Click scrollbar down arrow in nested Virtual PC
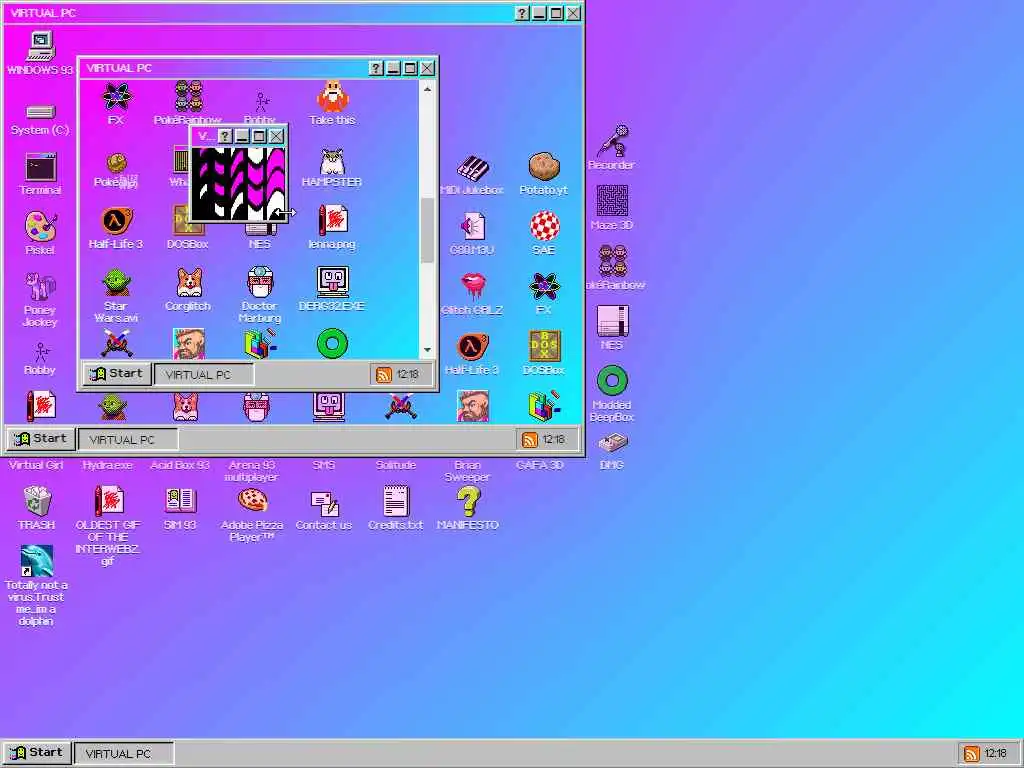 pyautogui.click(x=427, y=349)
